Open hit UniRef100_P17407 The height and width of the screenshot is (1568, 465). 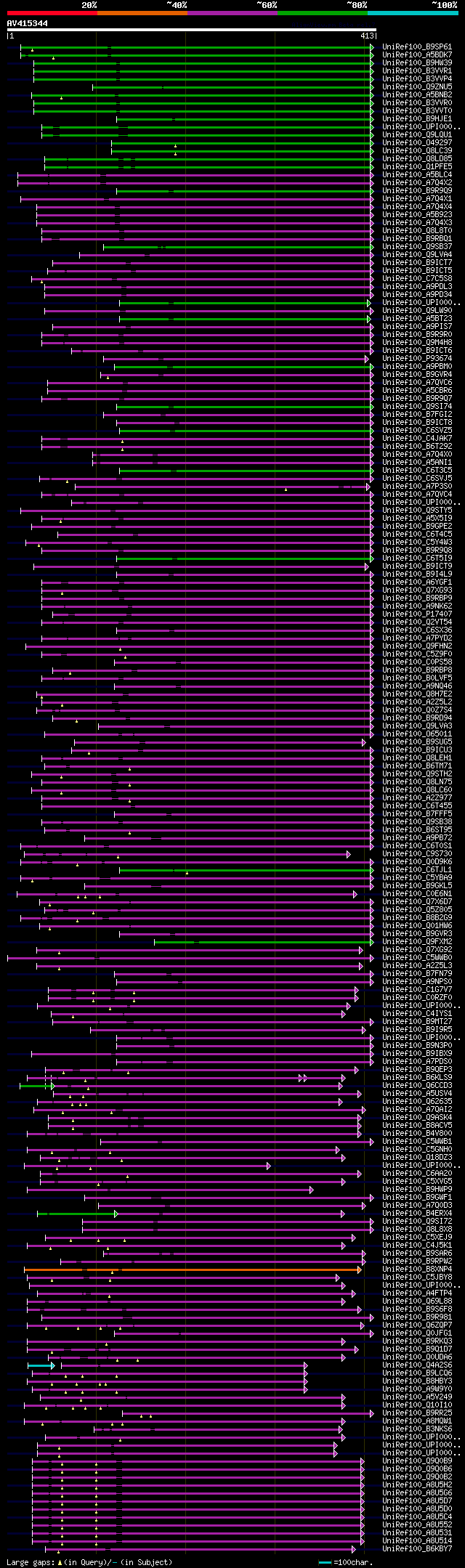[417, 614]
